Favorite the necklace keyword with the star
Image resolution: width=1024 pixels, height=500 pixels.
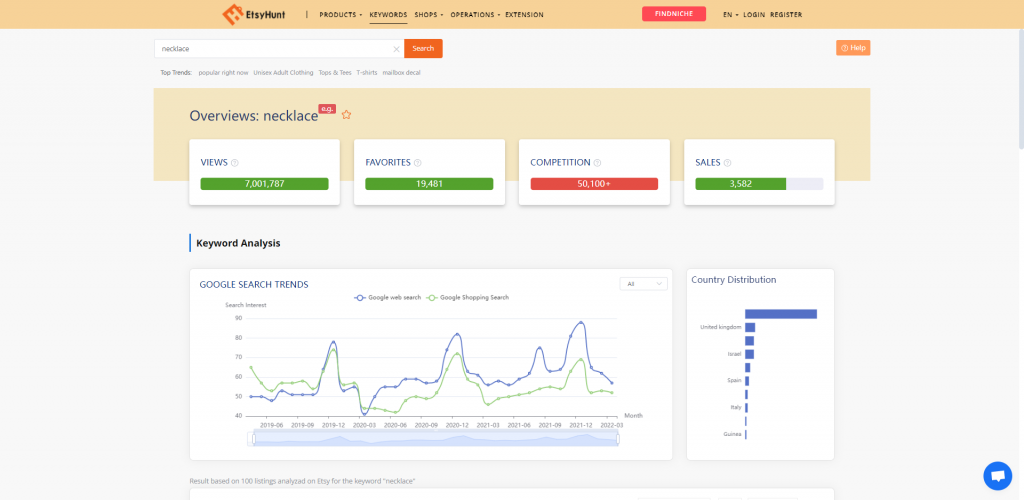(x=347, y=115)
